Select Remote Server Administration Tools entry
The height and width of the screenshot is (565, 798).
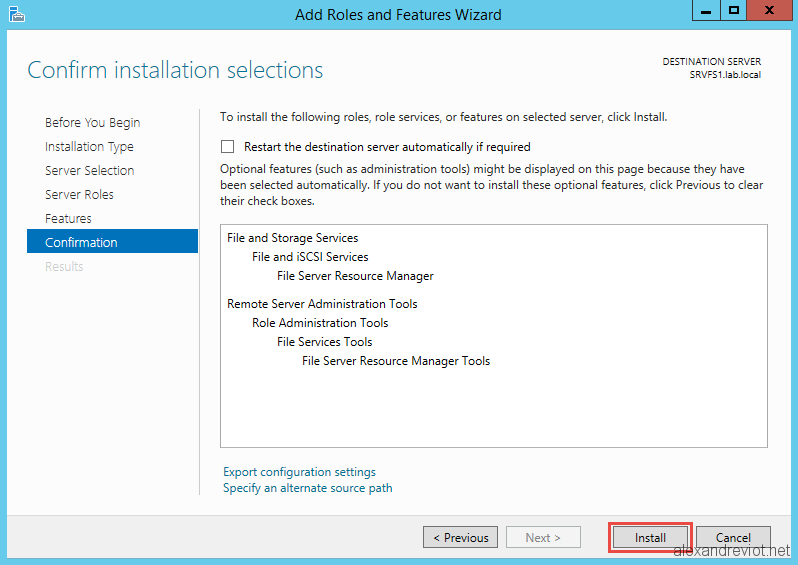(322, 304)
